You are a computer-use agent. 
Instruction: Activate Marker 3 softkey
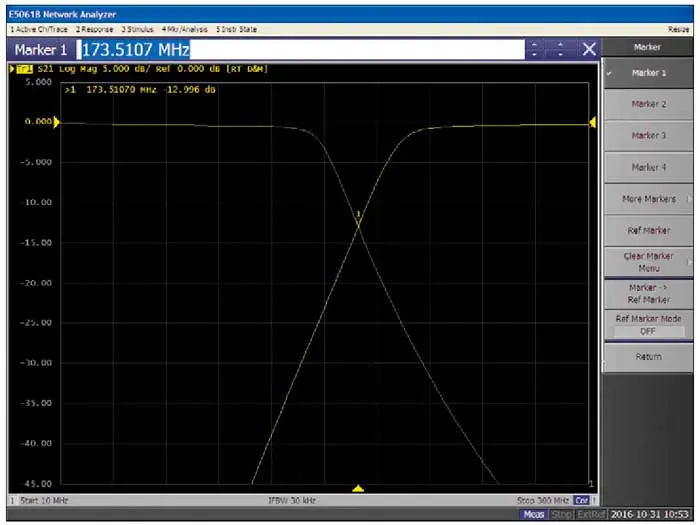pyautogui.click(x=648, y=135)
